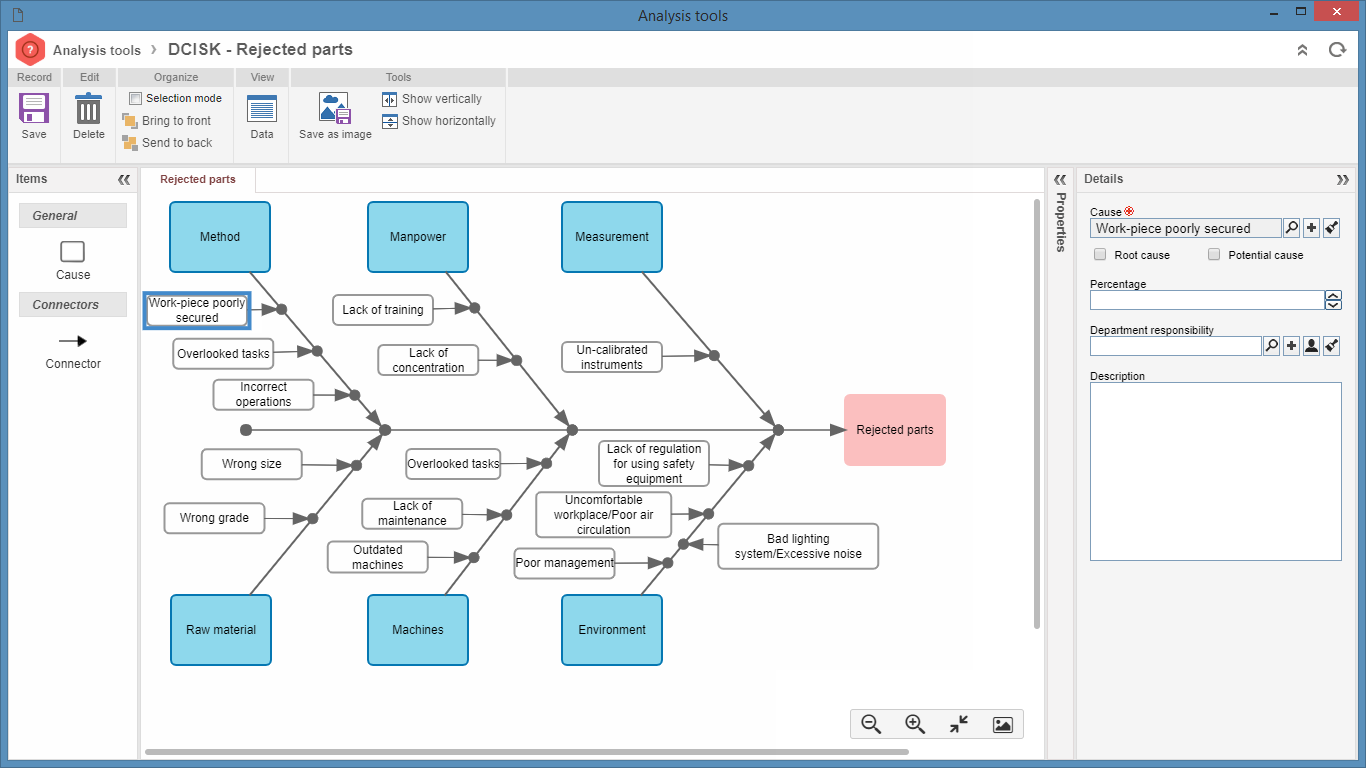Click Department responsibility user icon
The height and width of the screenshot is (768, 1366).
[x=1312, y=346]
